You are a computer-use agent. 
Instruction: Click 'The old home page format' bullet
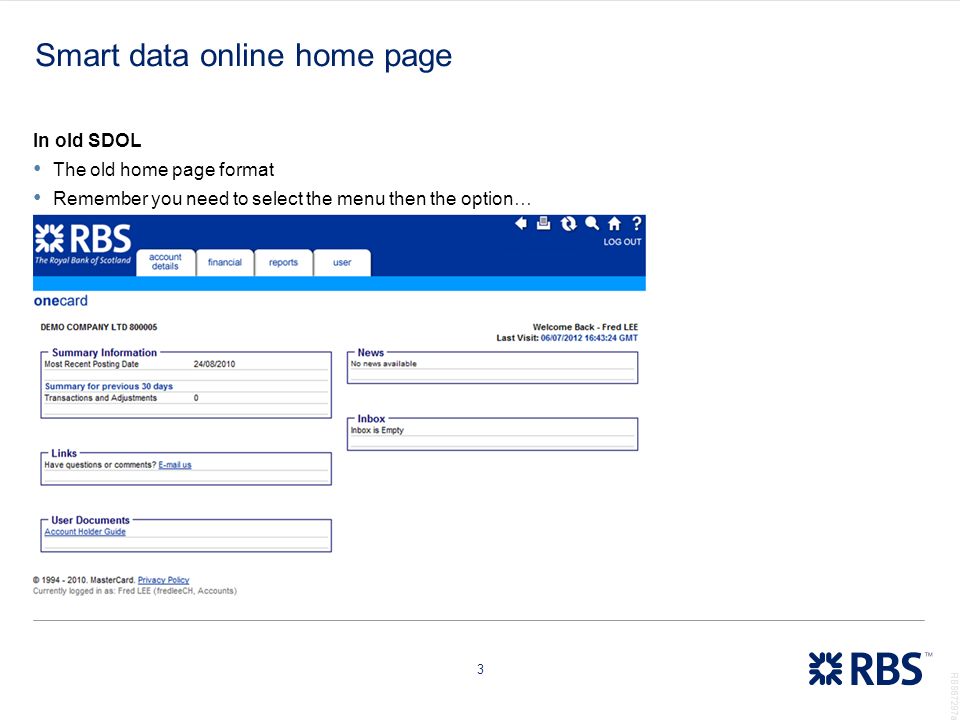pos(163,170)
